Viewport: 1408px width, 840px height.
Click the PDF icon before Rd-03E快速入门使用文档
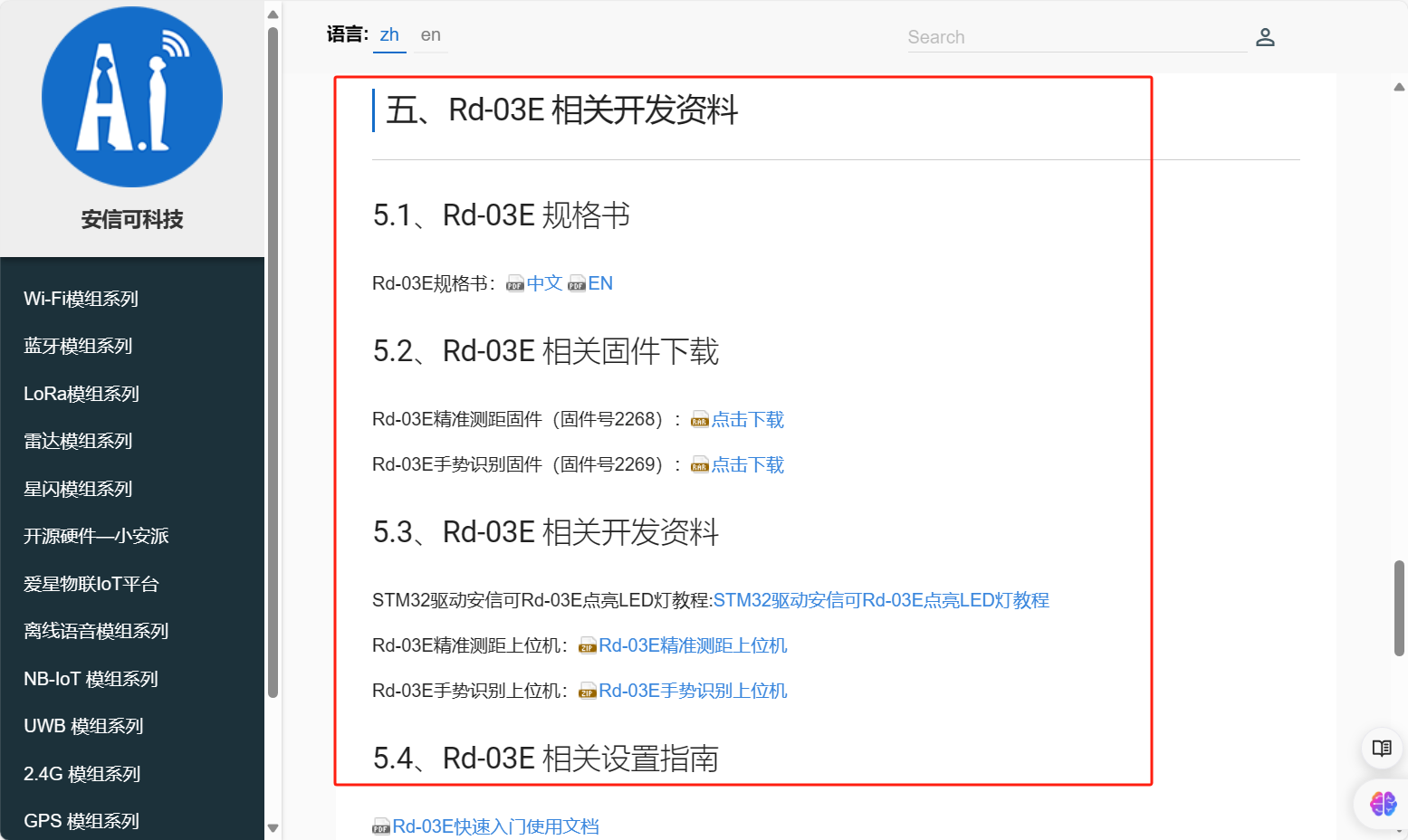click(380, 826)
